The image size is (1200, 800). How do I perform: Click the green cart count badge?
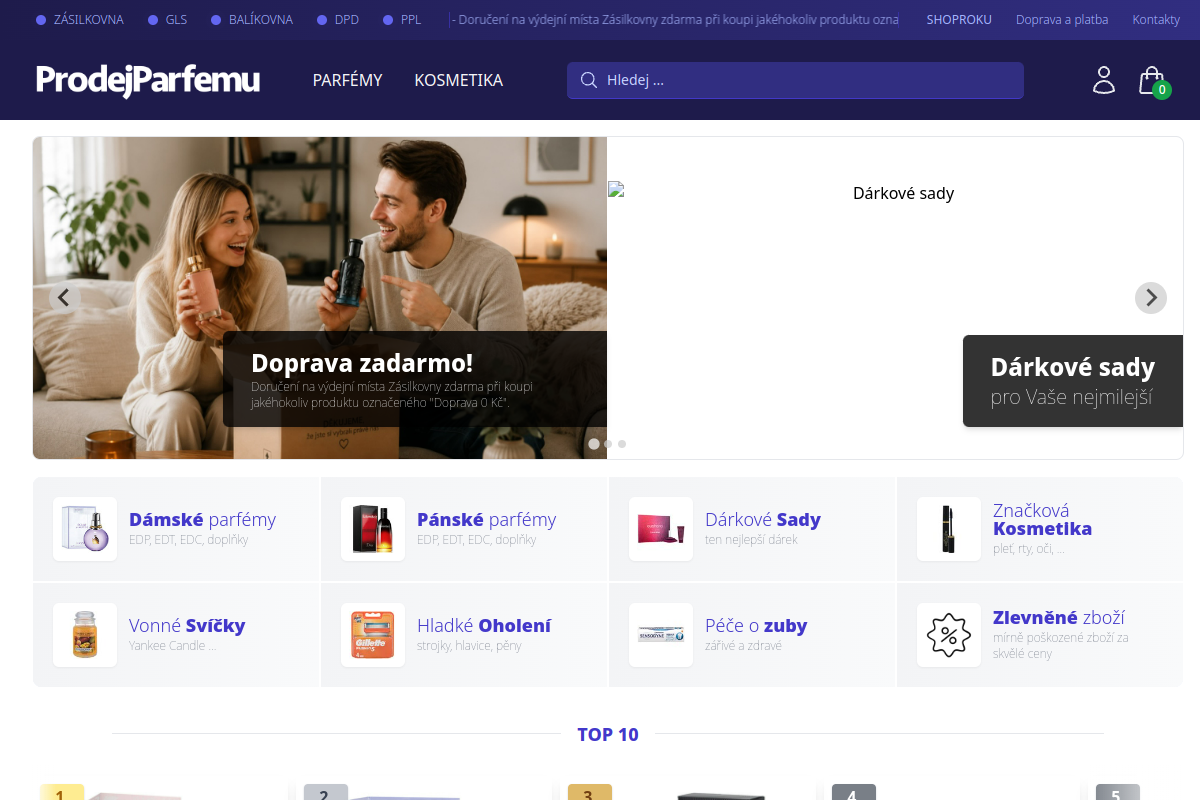1161,90
